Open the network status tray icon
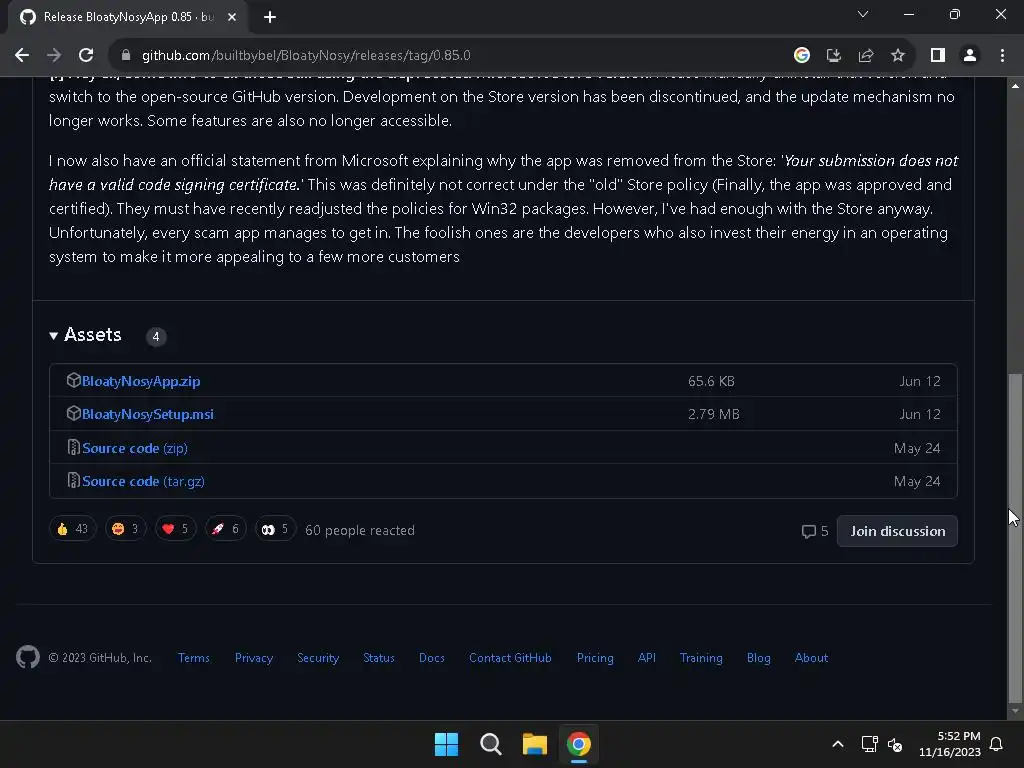1024x768 pixels. click(869, 744)
